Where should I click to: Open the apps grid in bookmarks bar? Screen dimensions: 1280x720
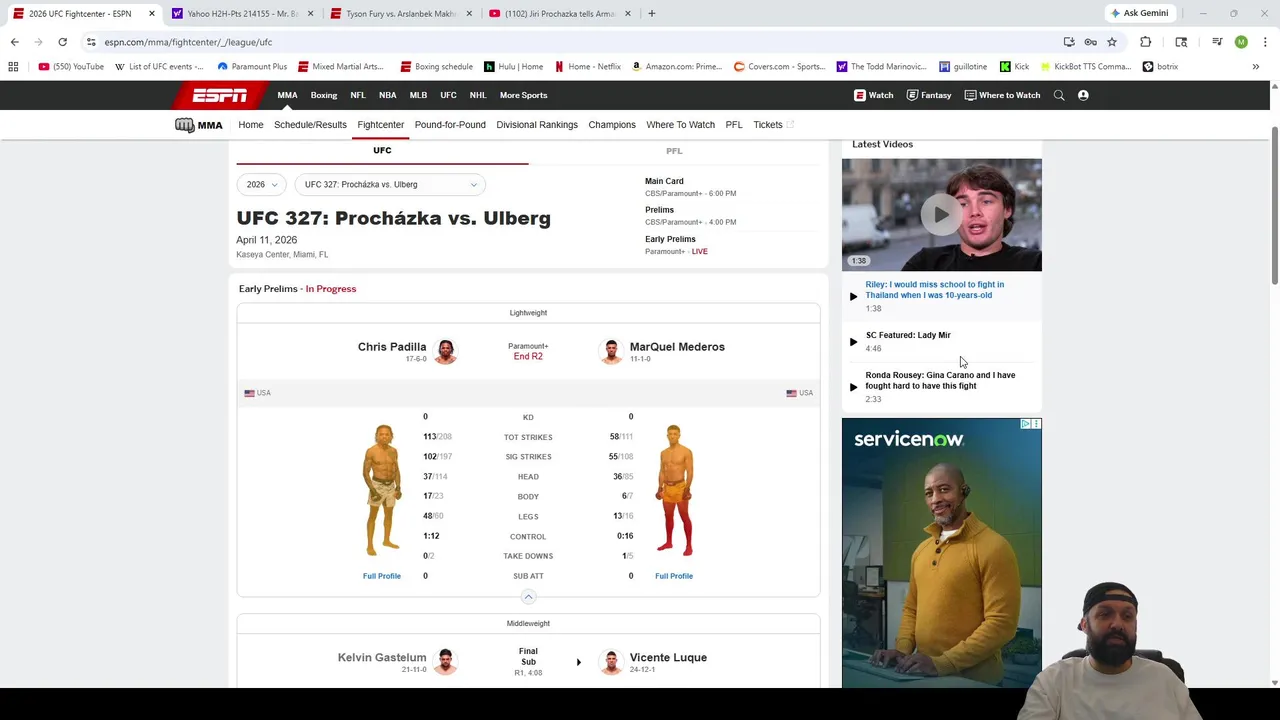tap(13, 66)
